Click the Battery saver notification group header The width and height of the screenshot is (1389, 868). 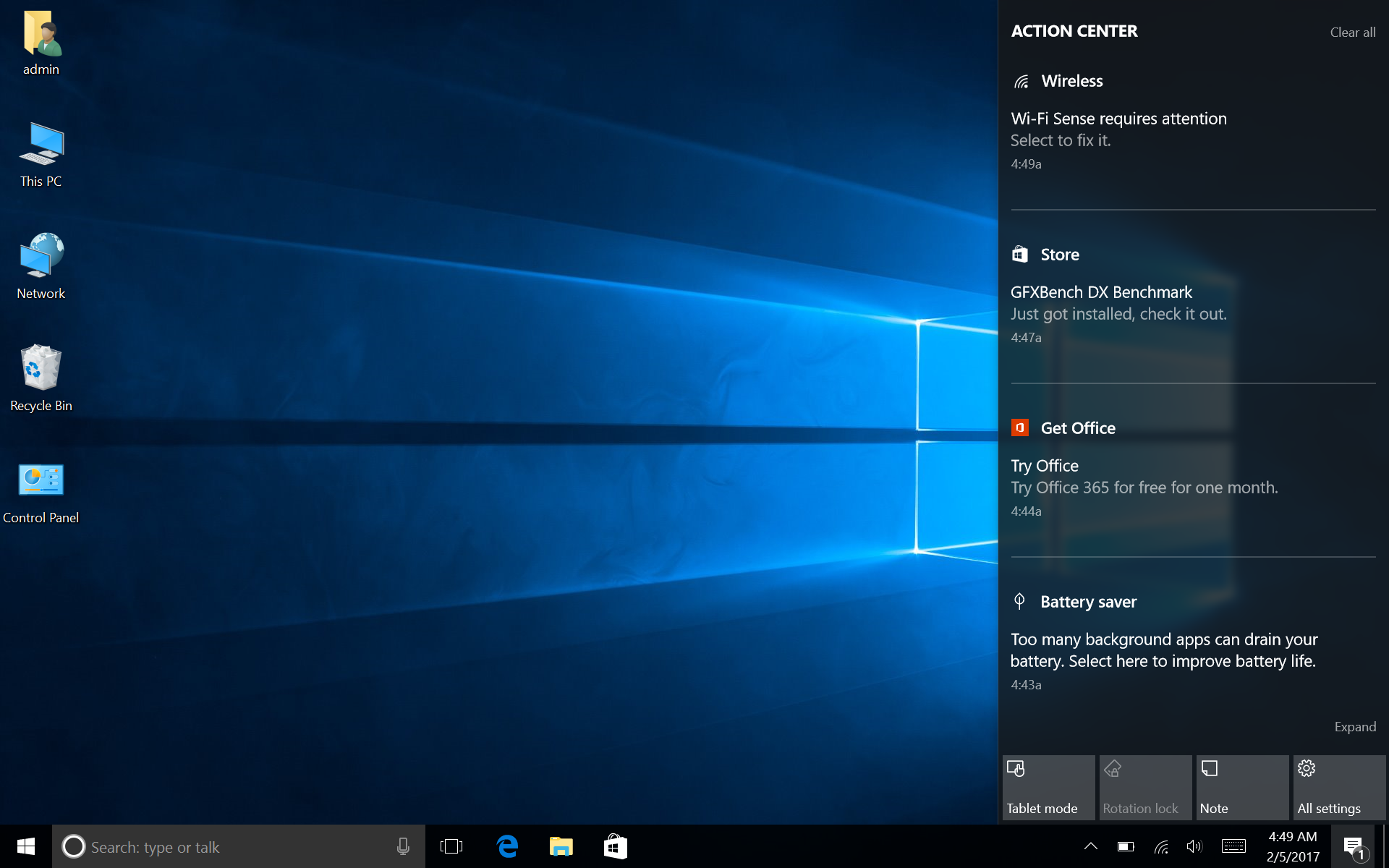pyautogui.click(x=1088, y=602)
